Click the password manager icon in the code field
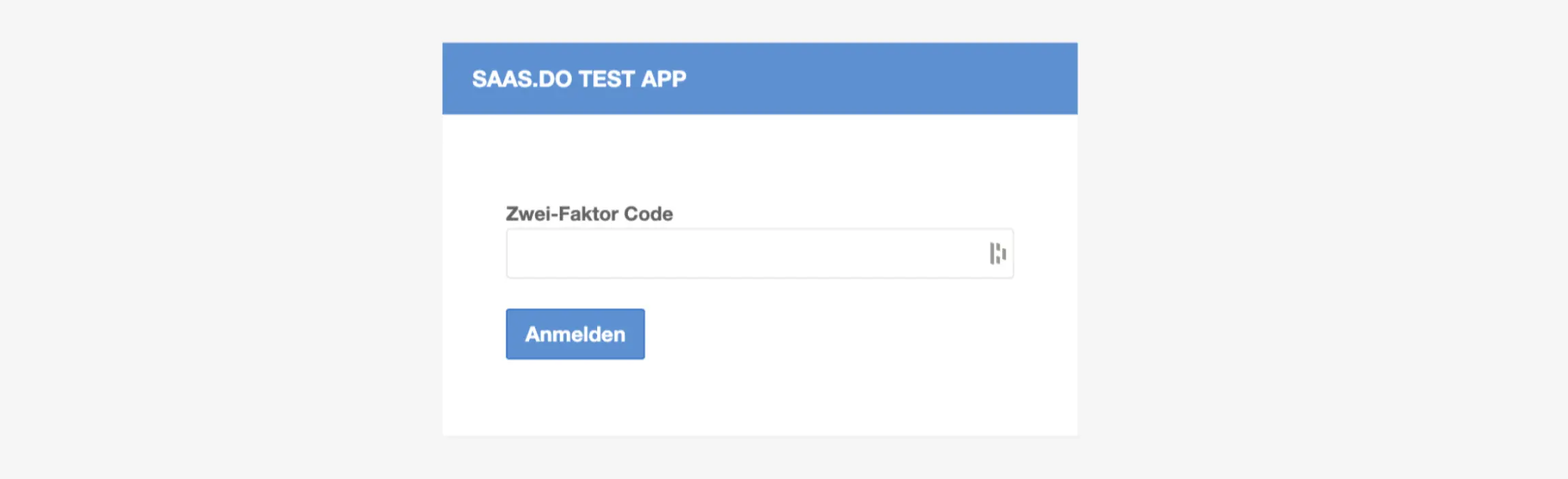 pyautogui.click(x=997, y=253)
